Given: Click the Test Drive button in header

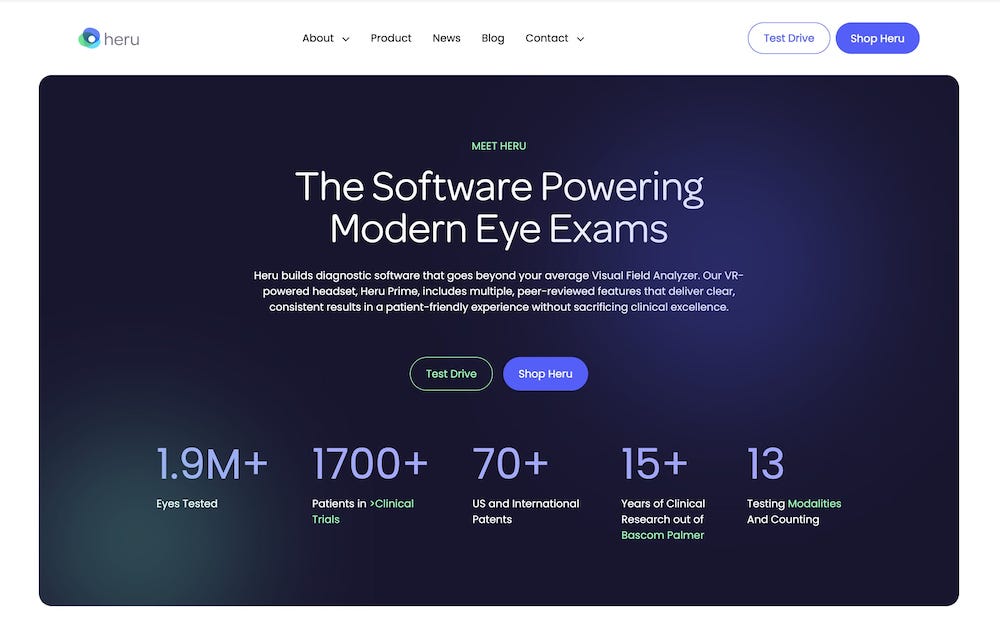Looking at the screenshot, I should (789, 38).
